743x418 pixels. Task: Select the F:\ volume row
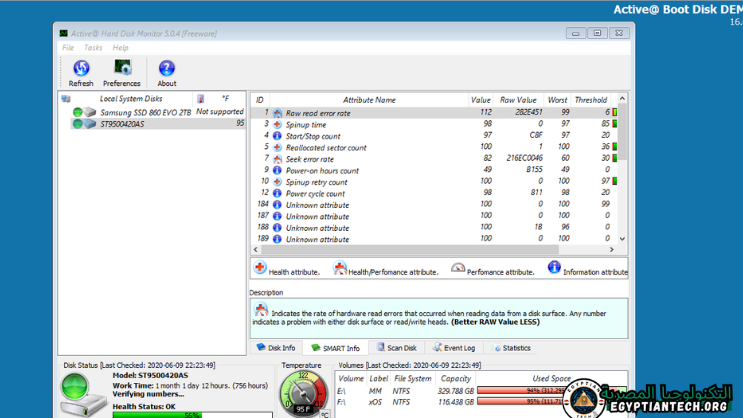[480, 402]
